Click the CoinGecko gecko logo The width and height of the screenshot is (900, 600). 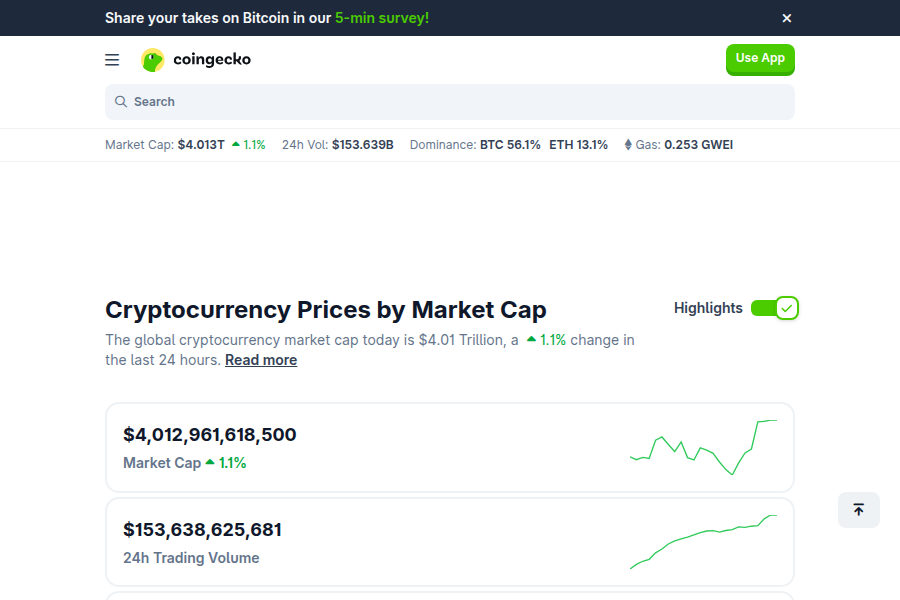pyautogui.click(x=152, y=59)
